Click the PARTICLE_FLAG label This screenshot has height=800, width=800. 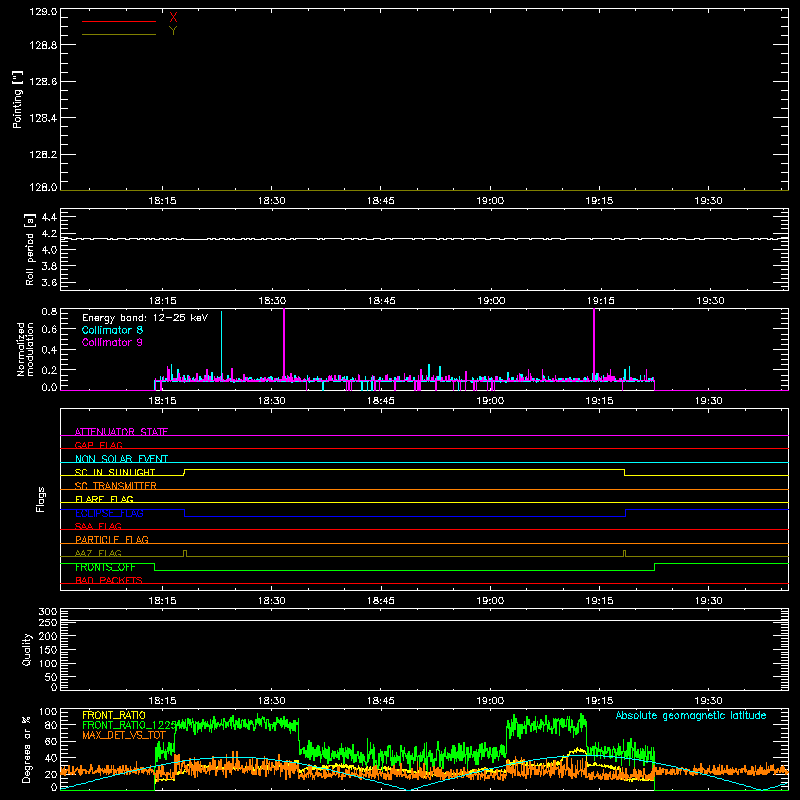(x=112, y=539)
